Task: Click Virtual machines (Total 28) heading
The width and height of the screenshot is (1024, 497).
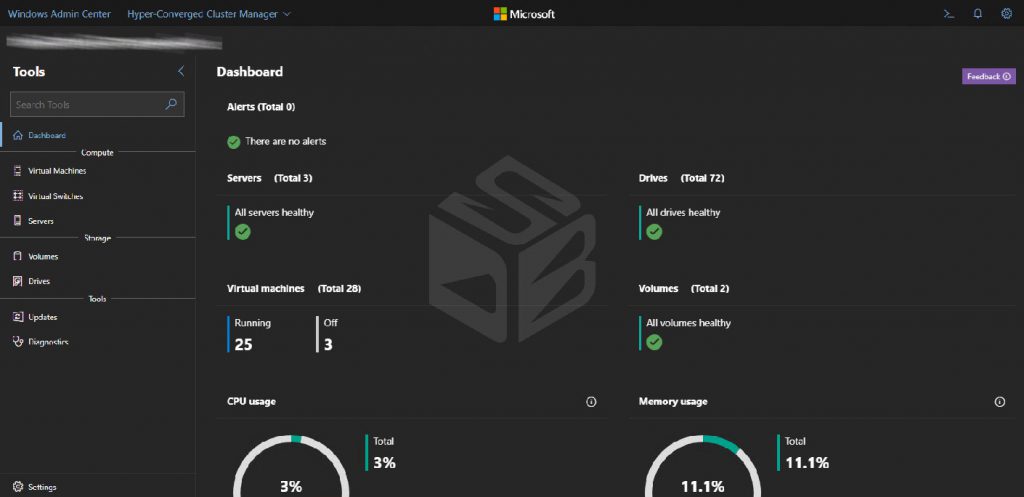Action: [294, 288]
